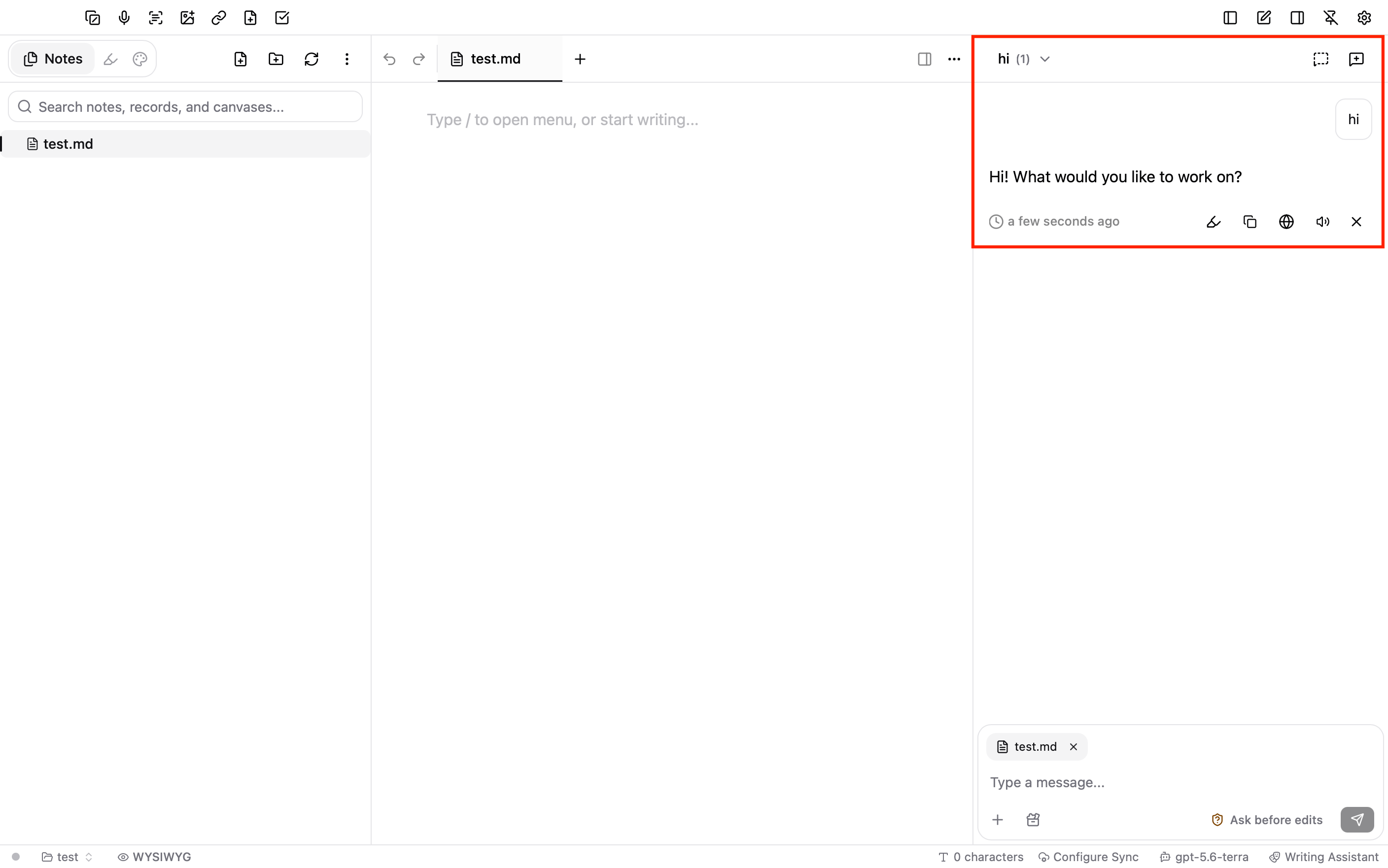Image resolution: width=1388 pixels, height=868 pixels.
Task: Click Ask before edits button
Action: 1267,820
